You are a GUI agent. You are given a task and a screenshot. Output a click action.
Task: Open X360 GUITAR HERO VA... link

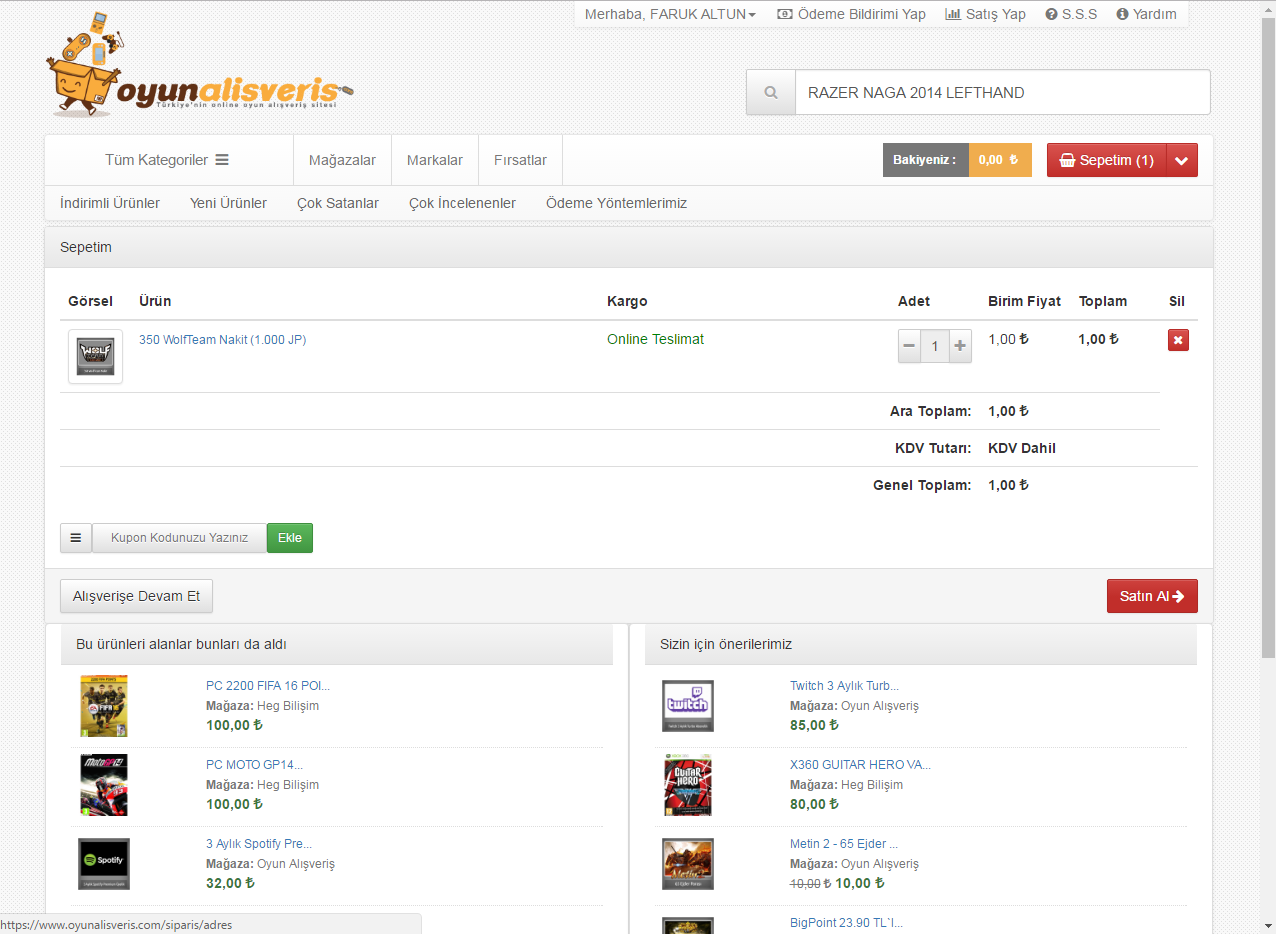point(860,765)
